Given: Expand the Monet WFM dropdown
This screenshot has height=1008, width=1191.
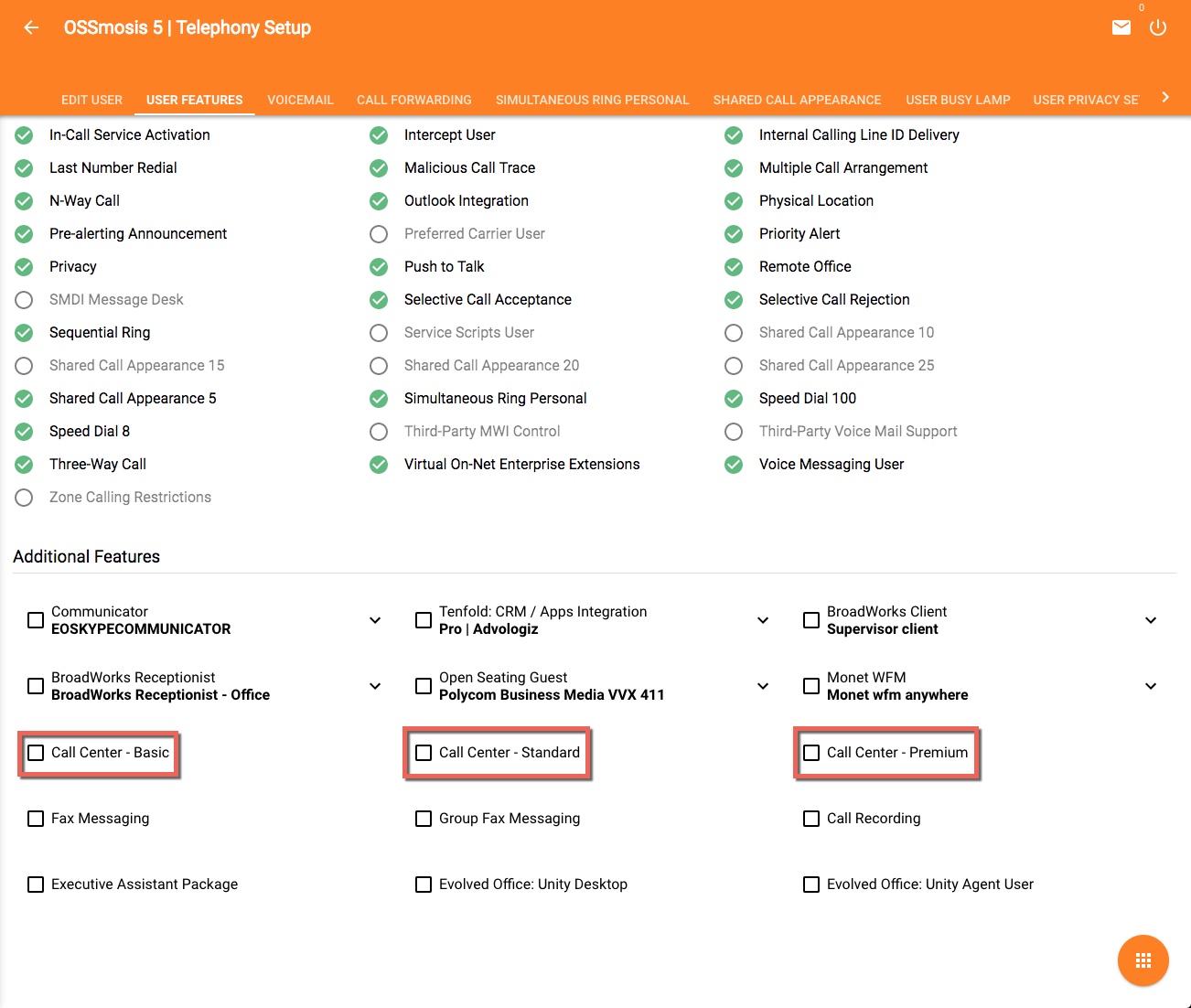Looking at the screenshot, I should pyautogui.click(x=1151, y=686).
